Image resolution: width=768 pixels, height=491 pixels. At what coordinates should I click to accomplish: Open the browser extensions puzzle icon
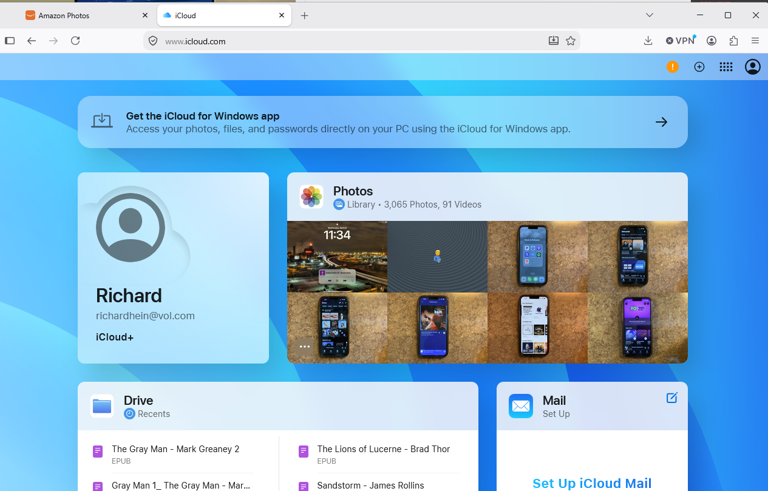[x=734, y=41]
